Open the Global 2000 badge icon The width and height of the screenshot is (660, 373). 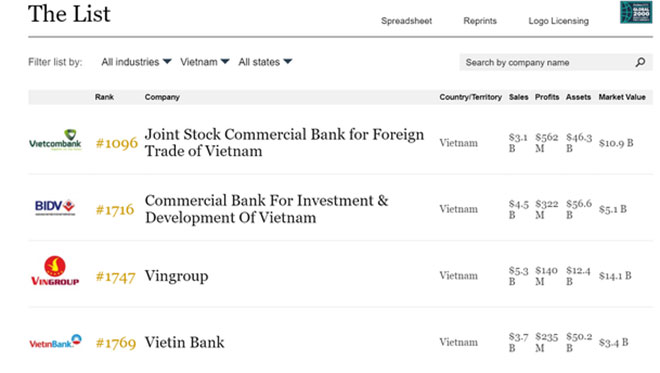636,12
